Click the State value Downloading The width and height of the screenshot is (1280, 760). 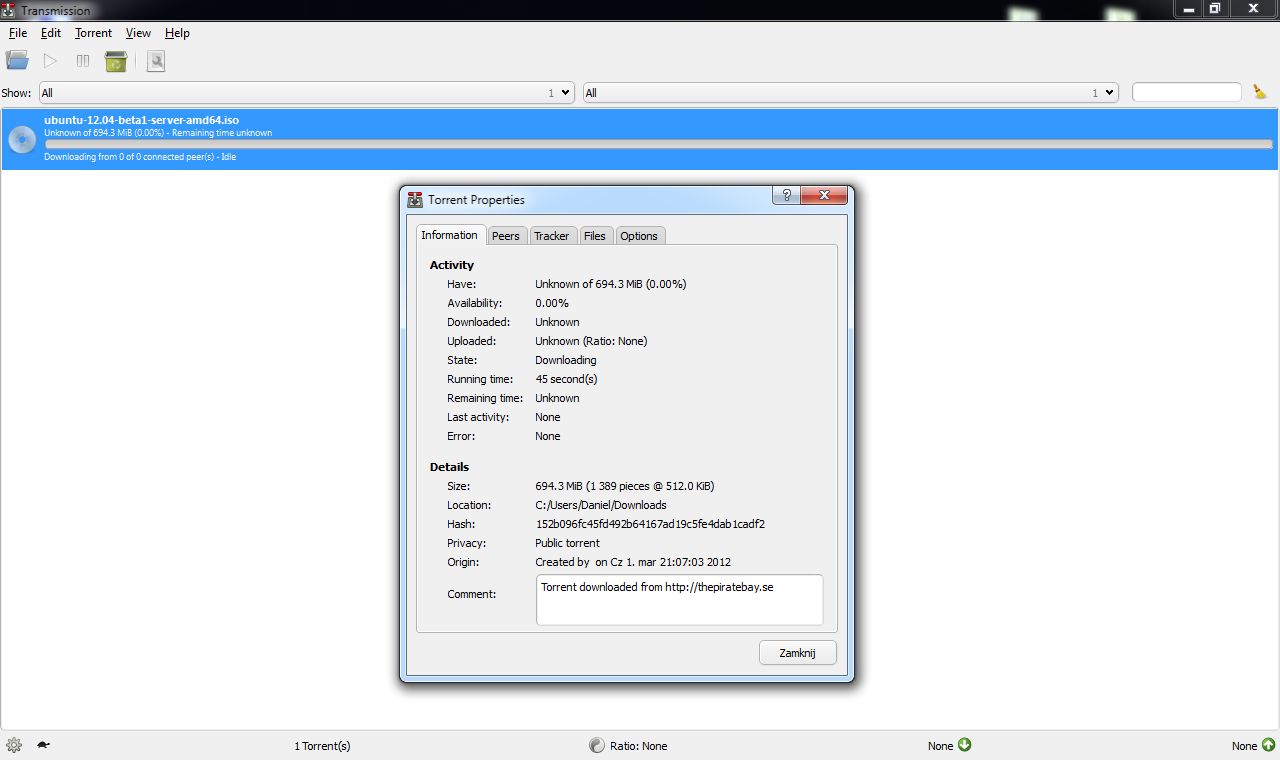566,360
